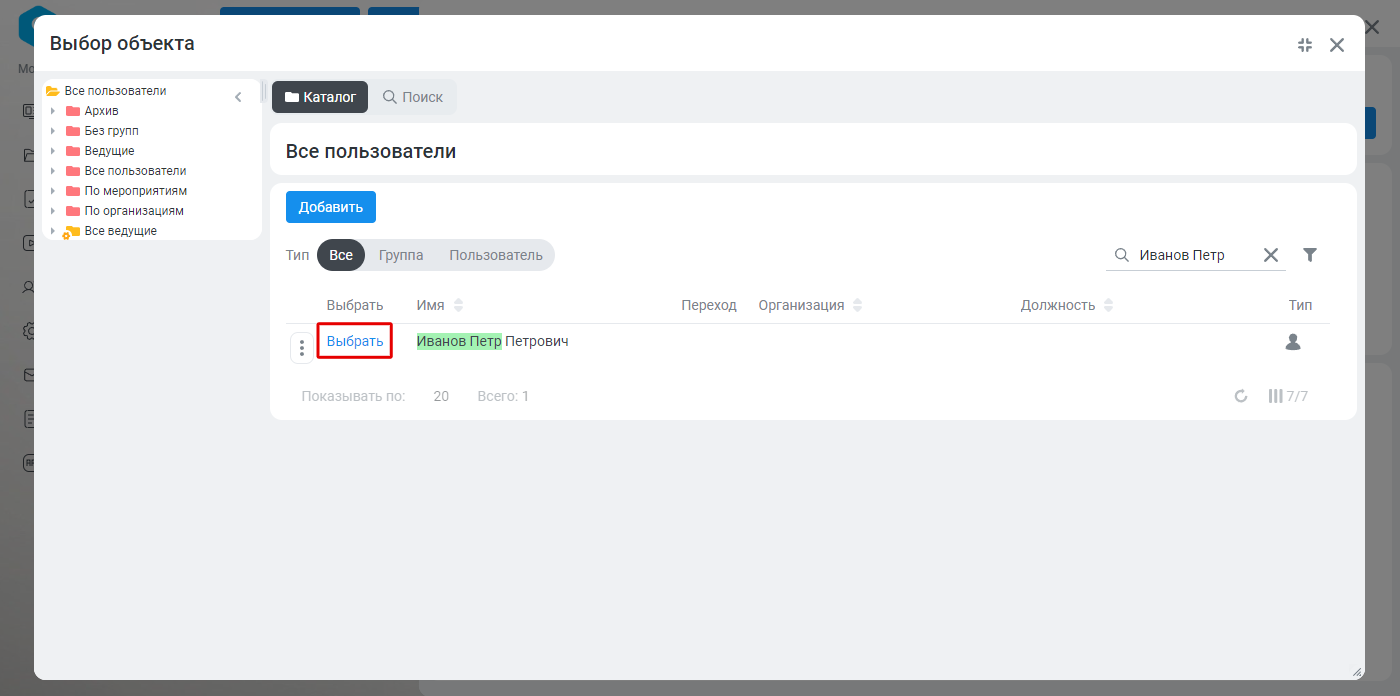
Task: Open row actions menu for Иванов Петр
Action: point(302,348)
